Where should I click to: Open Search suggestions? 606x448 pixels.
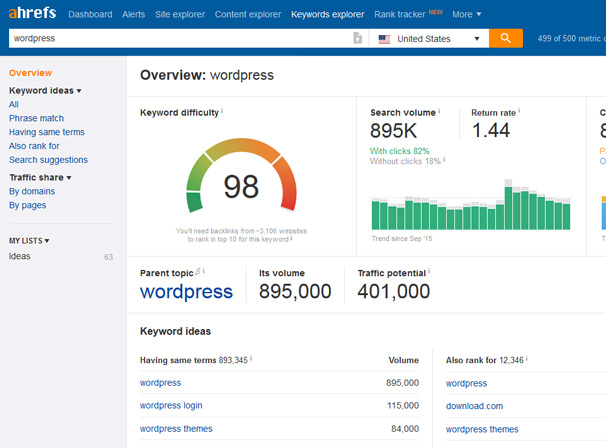point(48,160)
